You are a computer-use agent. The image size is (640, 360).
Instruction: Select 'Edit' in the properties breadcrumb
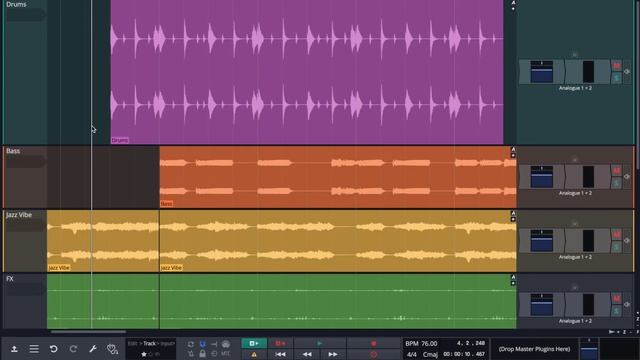133,344
